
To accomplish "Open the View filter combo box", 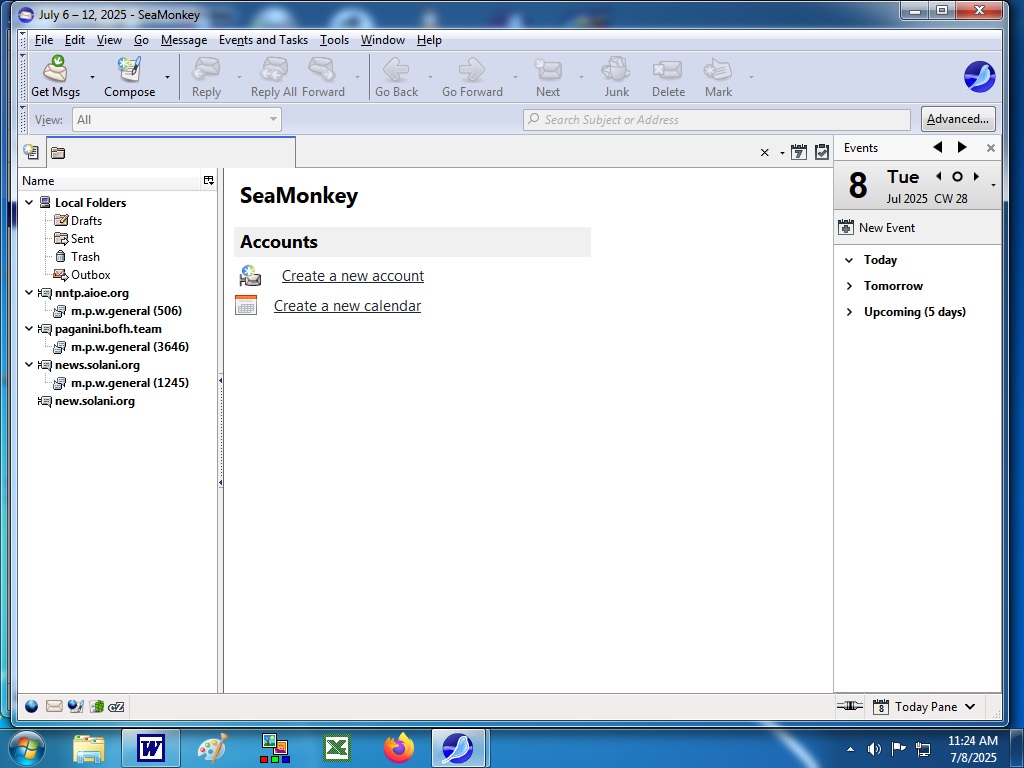I will coord(176,120).
